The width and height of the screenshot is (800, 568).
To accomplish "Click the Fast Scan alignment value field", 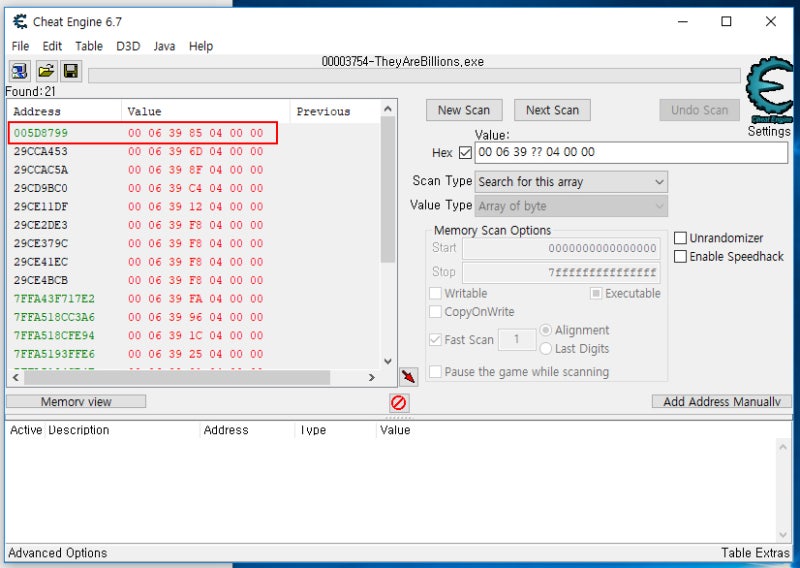I will click(517, 339).
